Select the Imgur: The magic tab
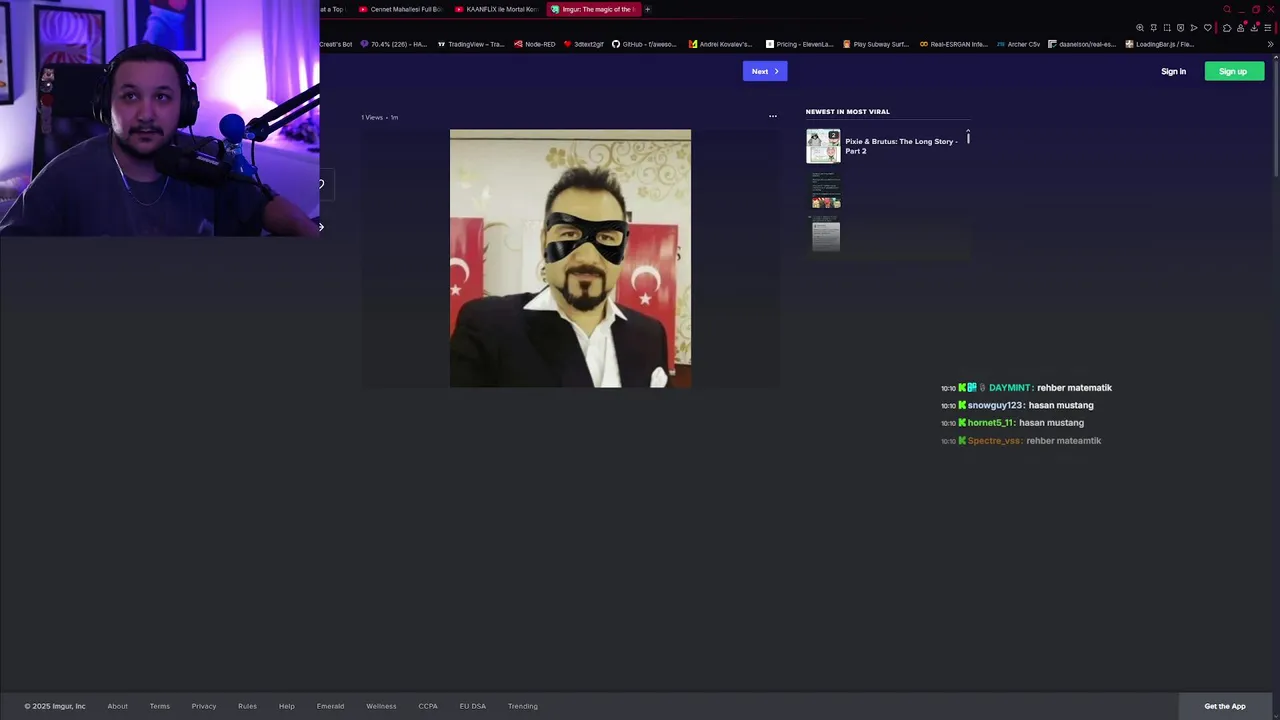 click(x=592, y=9)
